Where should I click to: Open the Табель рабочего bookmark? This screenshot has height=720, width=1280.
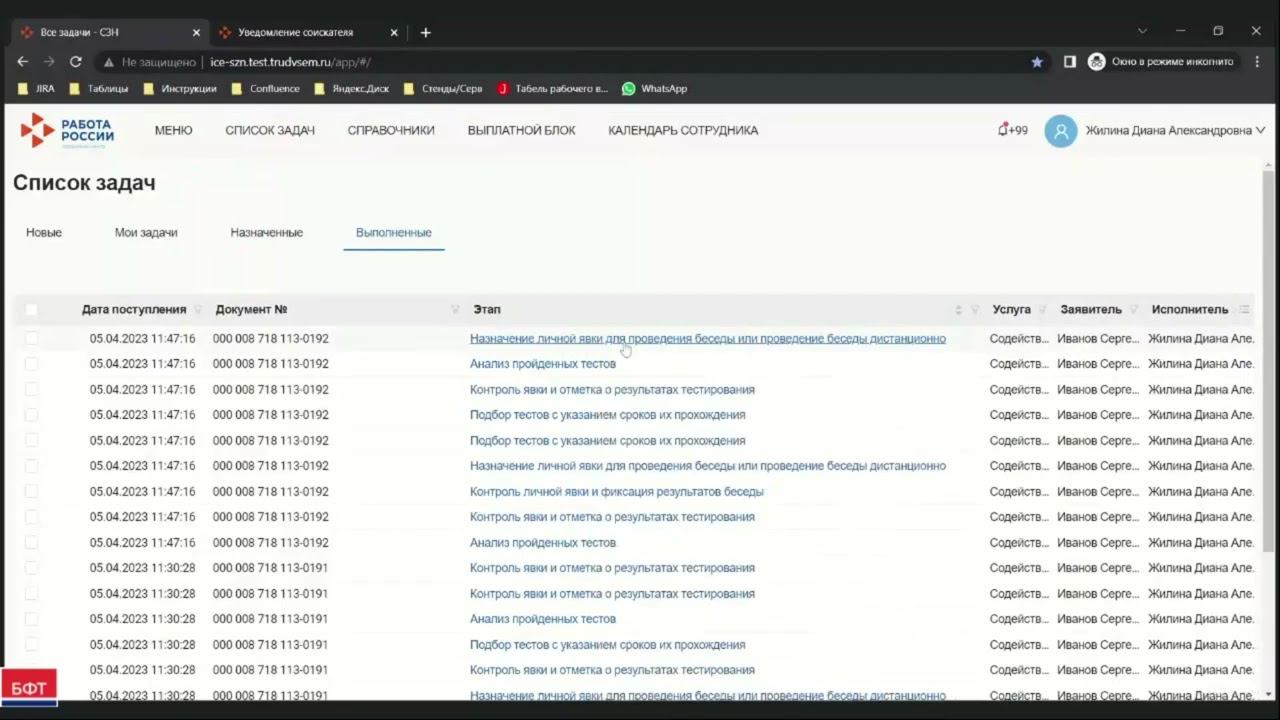[553, 88]
